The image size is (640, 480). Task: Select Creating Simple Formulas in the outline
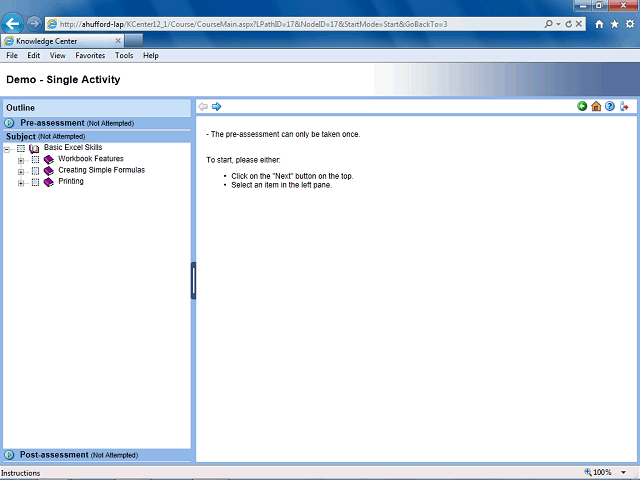coord(102,170)
